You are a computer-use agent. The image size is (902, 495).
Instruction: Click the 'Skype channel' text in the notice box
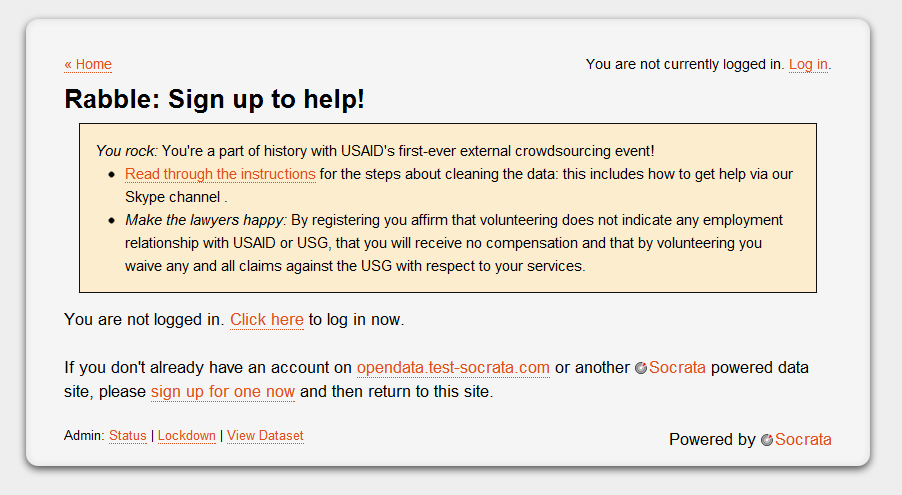click(173, 197)
